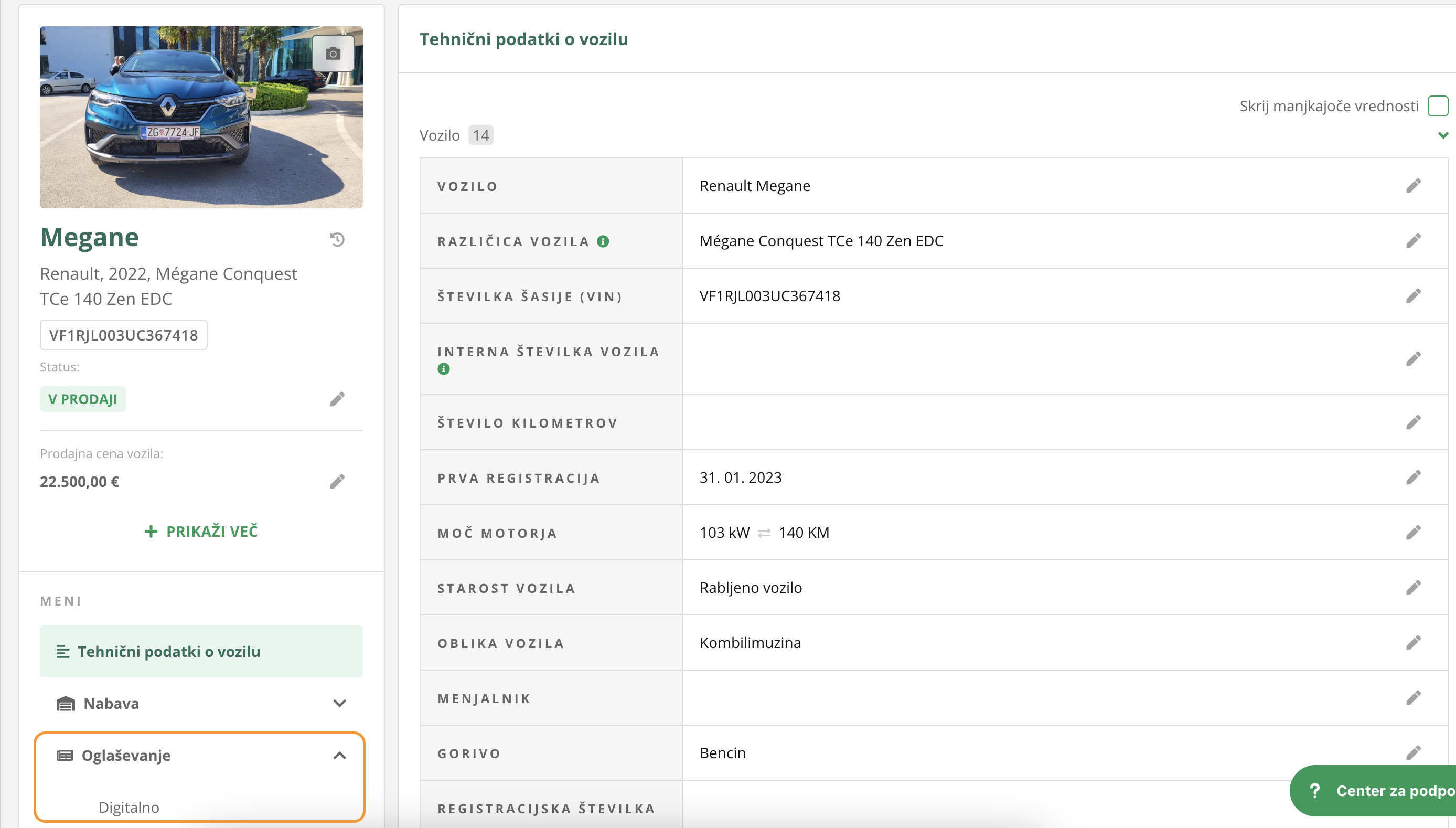Screen dimensions: 1456x828
Task: Edit the Prva registracija date
Action: pos(1414,477)
